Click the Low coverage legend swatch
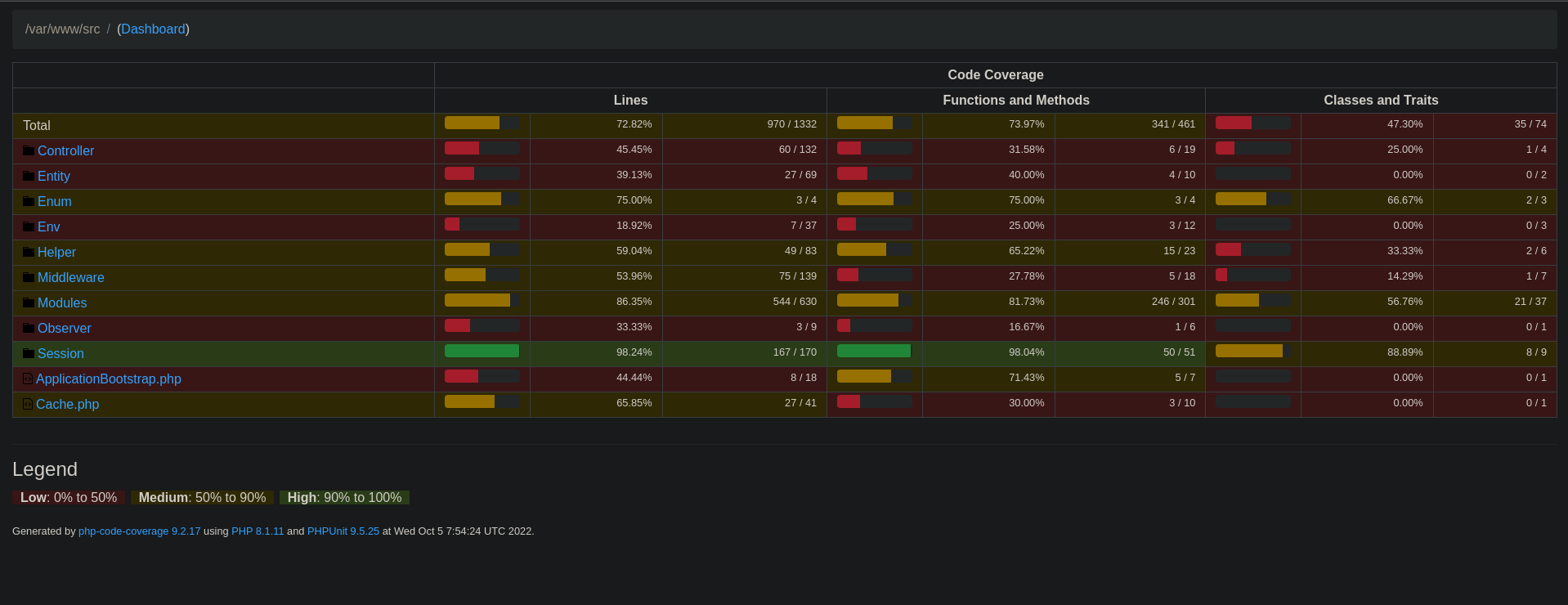Image resolution: width=1568 pixels, height=605 pixels. coord(69,498)
